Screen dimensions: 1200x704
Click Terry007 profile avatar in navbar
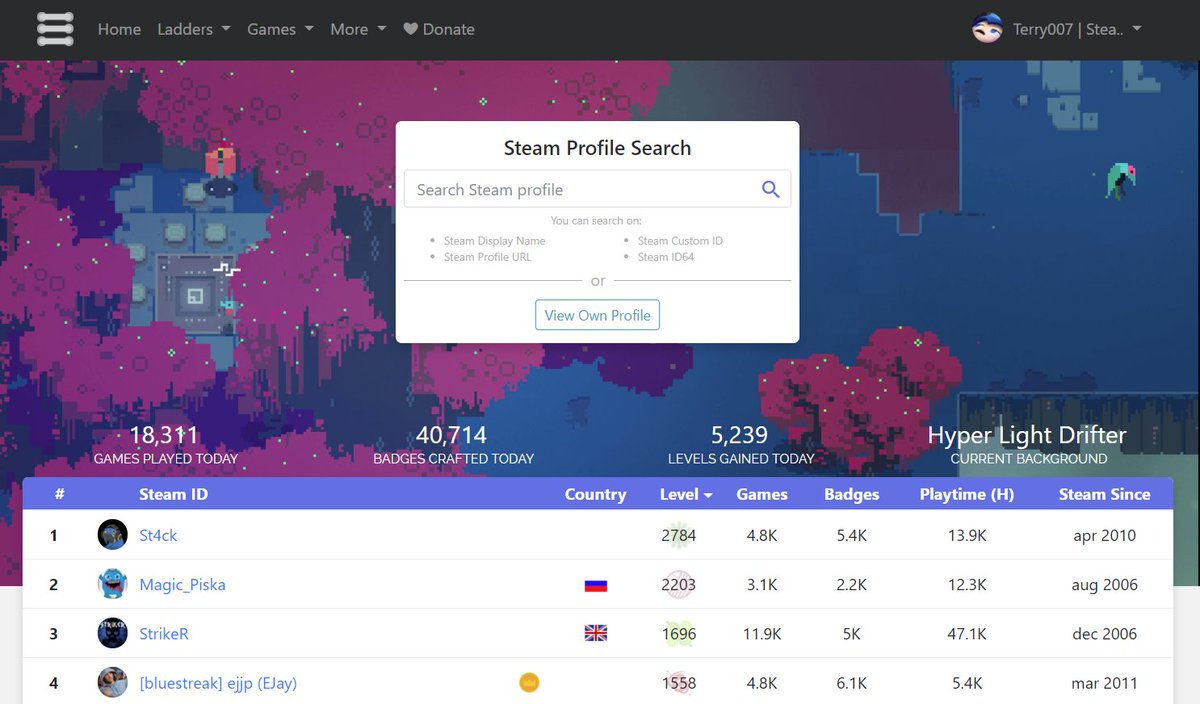point(987,29)
